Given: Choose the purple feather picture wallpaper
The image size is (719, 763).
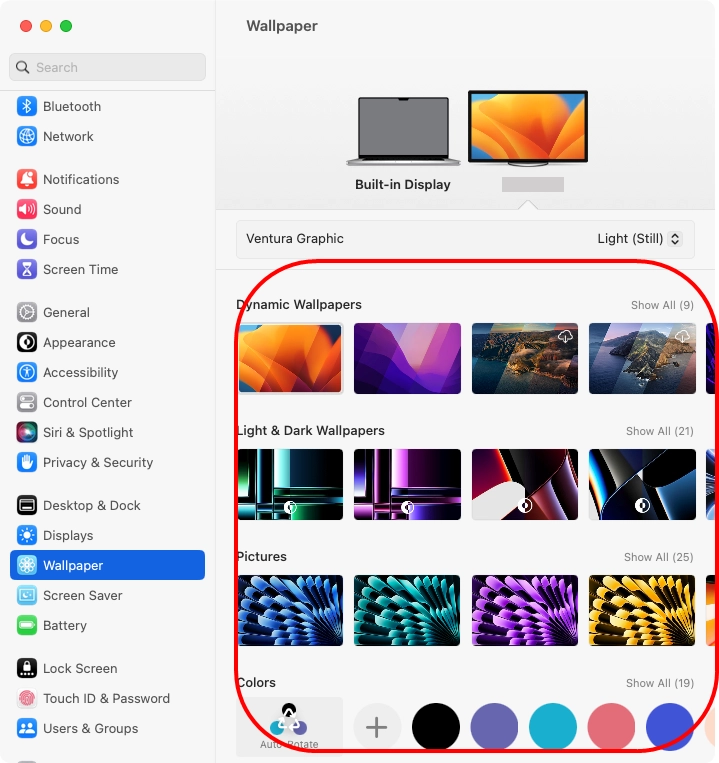Looking at the screenshot, I should [525, 610].
